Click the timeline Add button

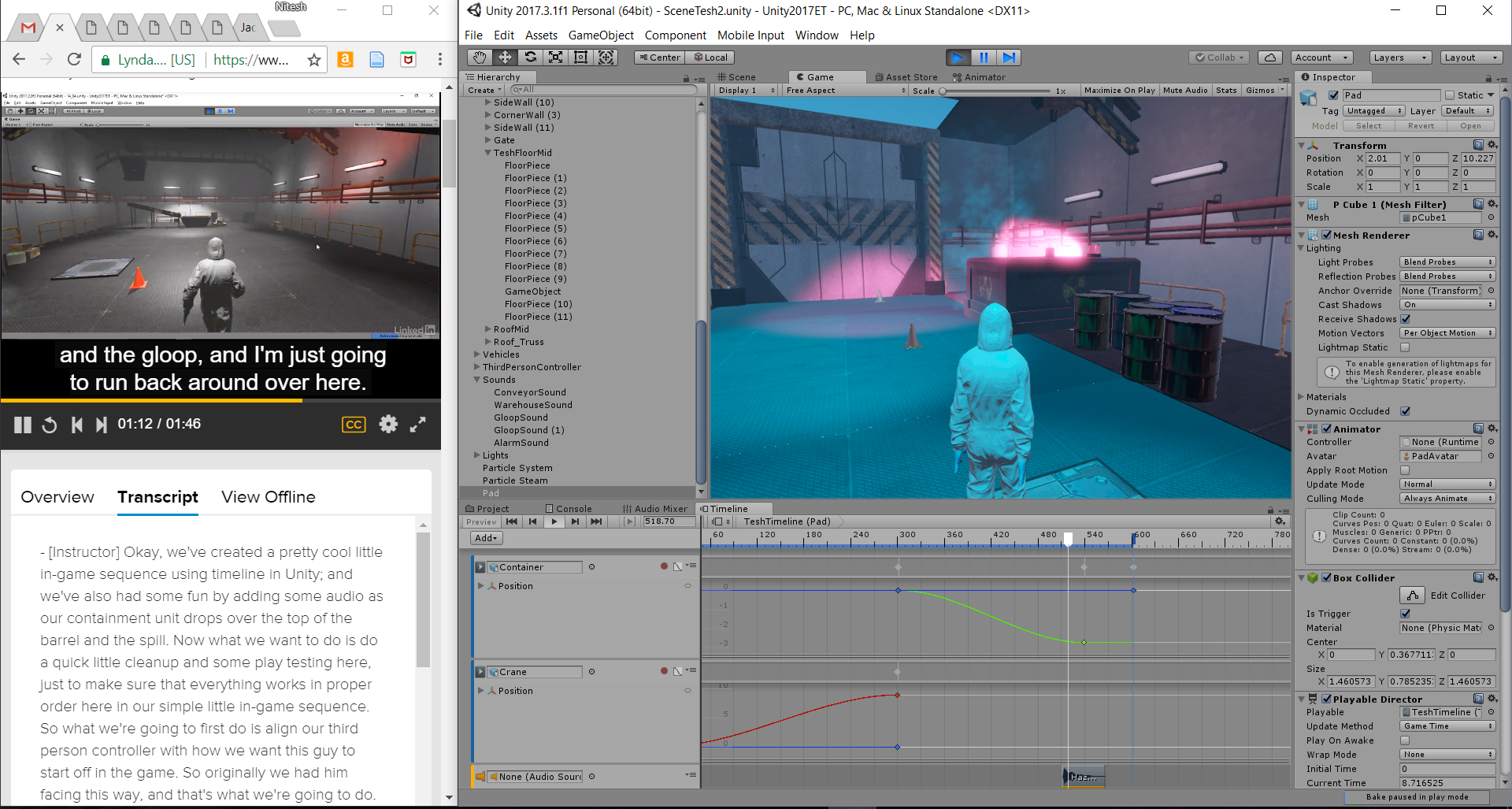(x=486, y=538)
